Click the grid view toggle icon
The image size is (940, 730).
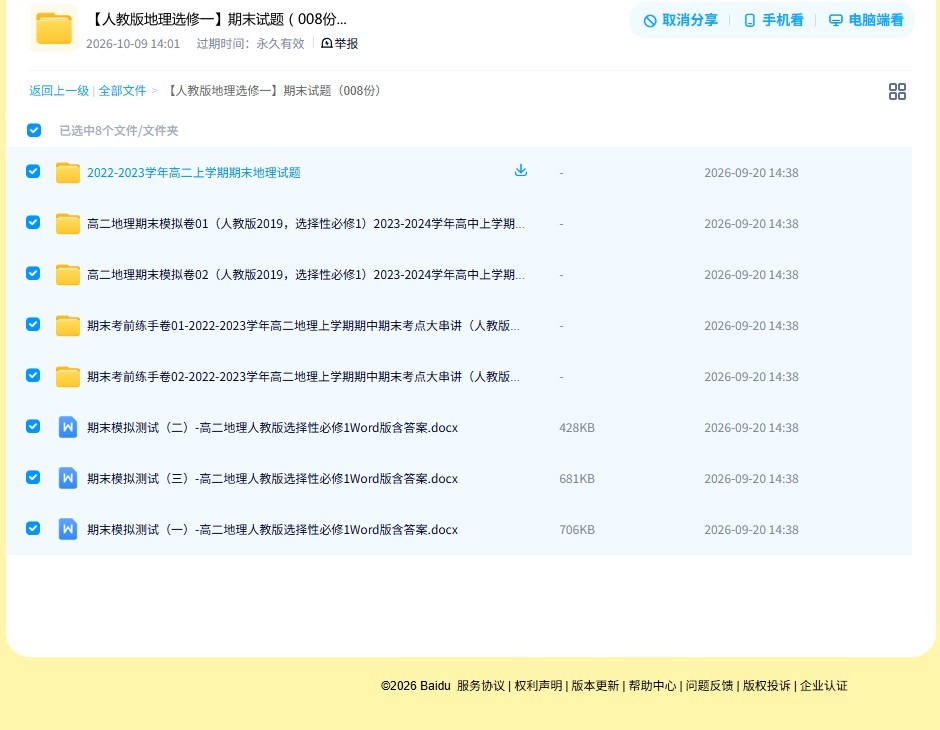click(897, 91)
